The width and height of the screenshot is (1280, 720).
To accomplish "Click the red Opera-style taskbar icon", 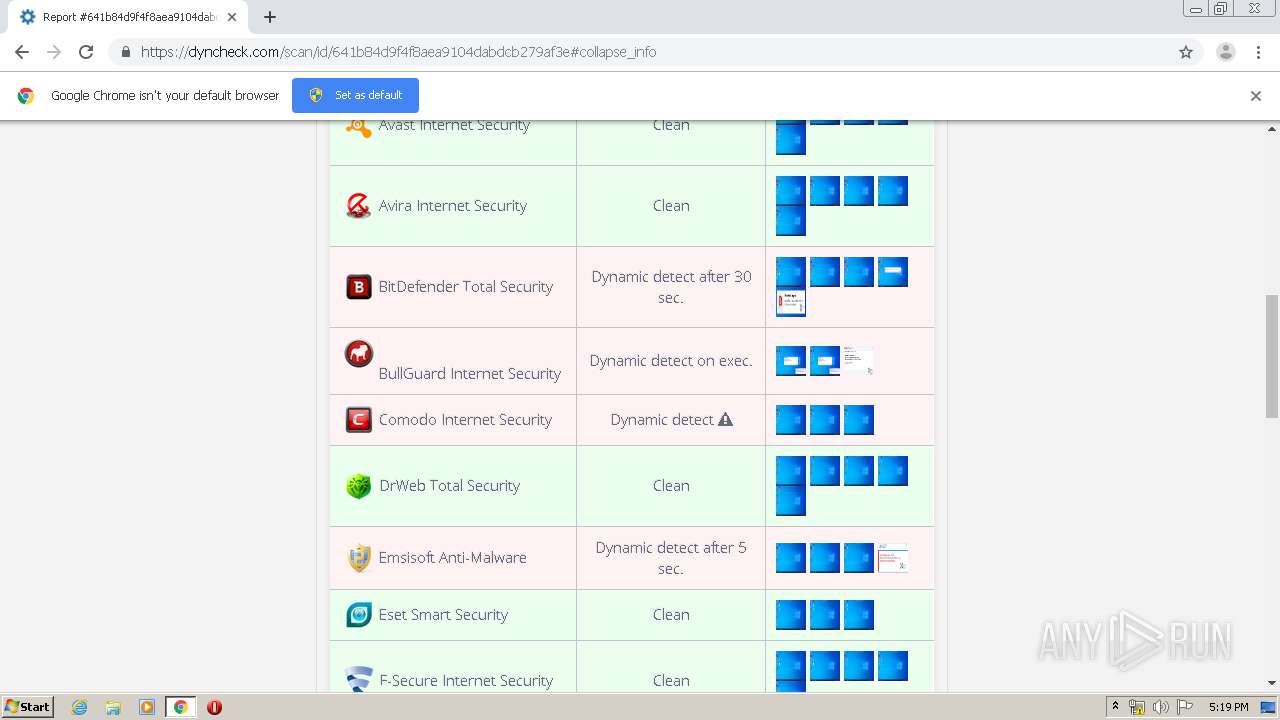I will tap(214, 707).
